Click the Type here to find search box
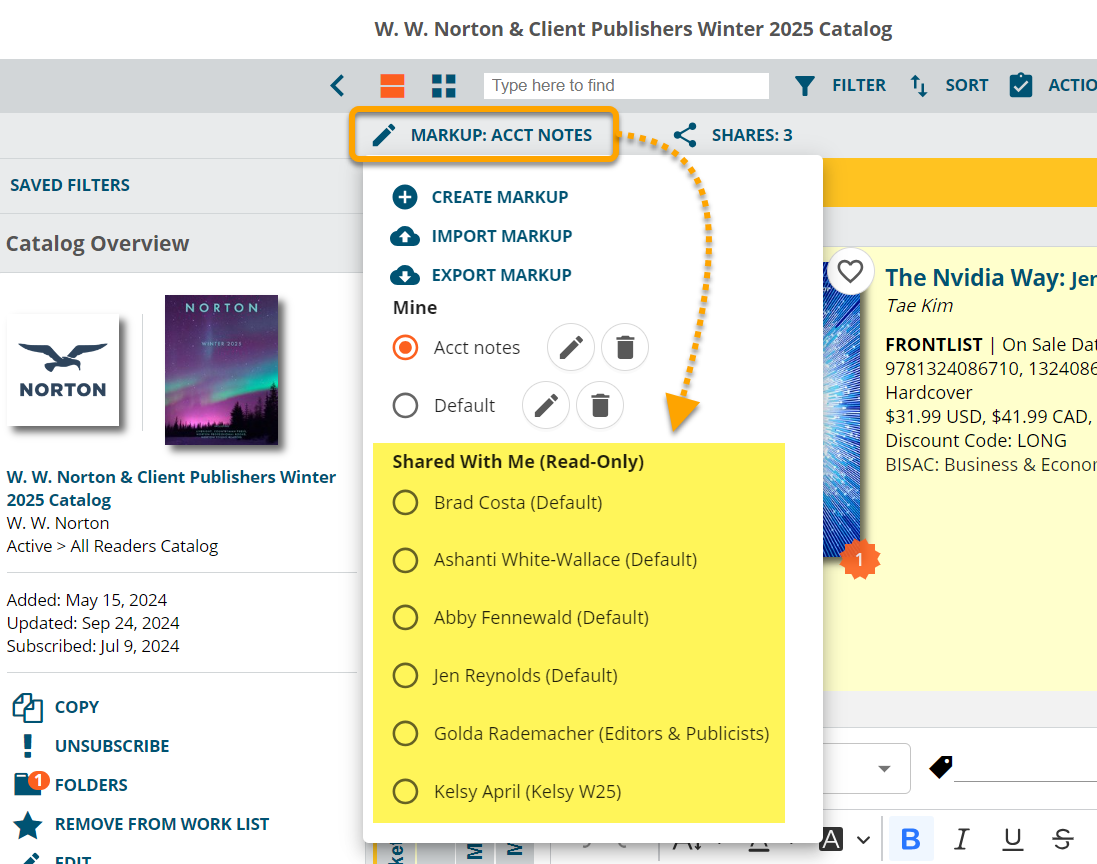 point(625,85)
